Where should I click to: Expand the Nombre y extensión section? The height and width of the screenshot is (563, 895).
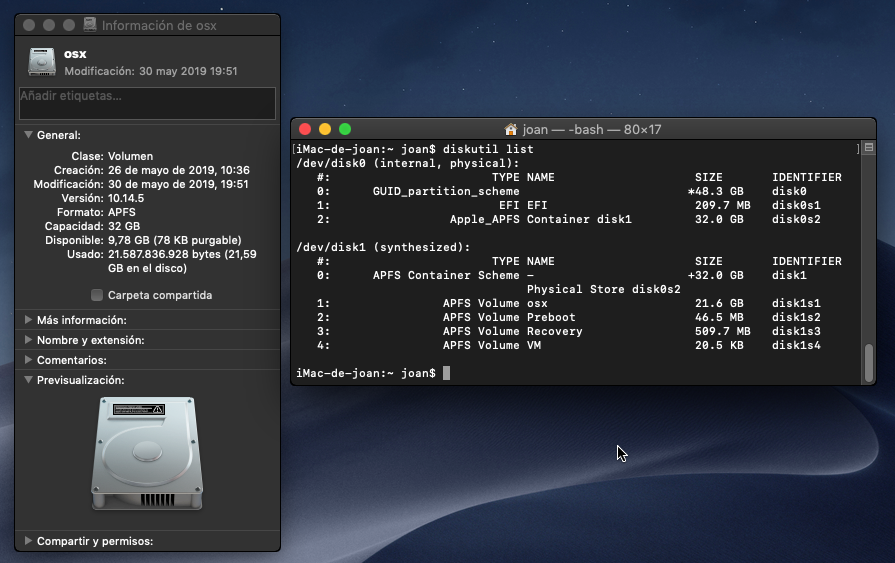coord(28,340)
